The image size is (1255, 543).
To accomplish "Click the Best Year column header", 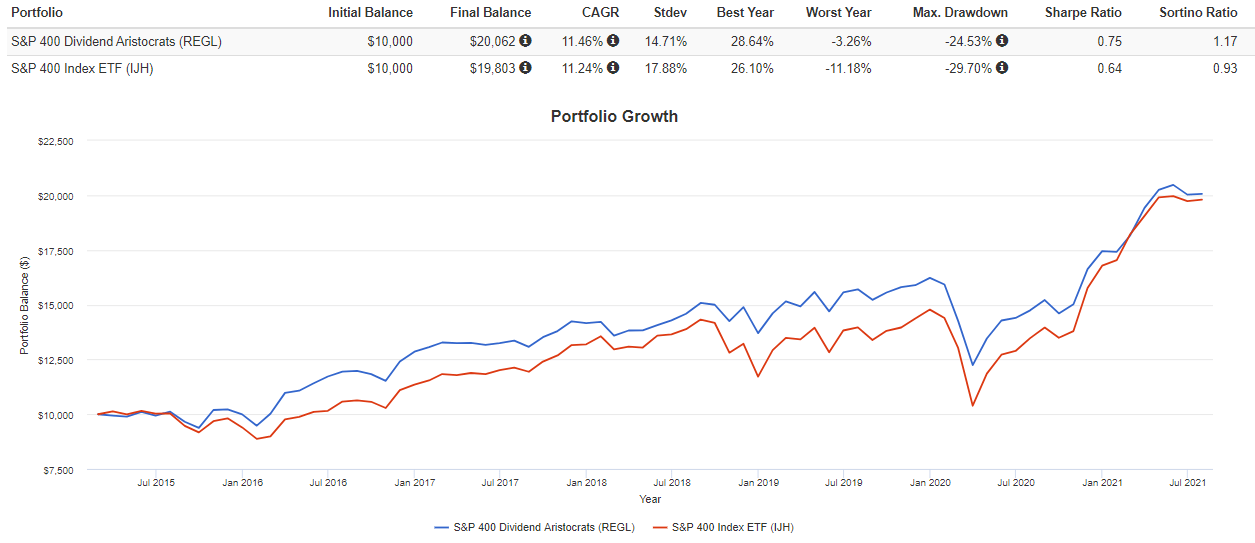I will point(746,13).
